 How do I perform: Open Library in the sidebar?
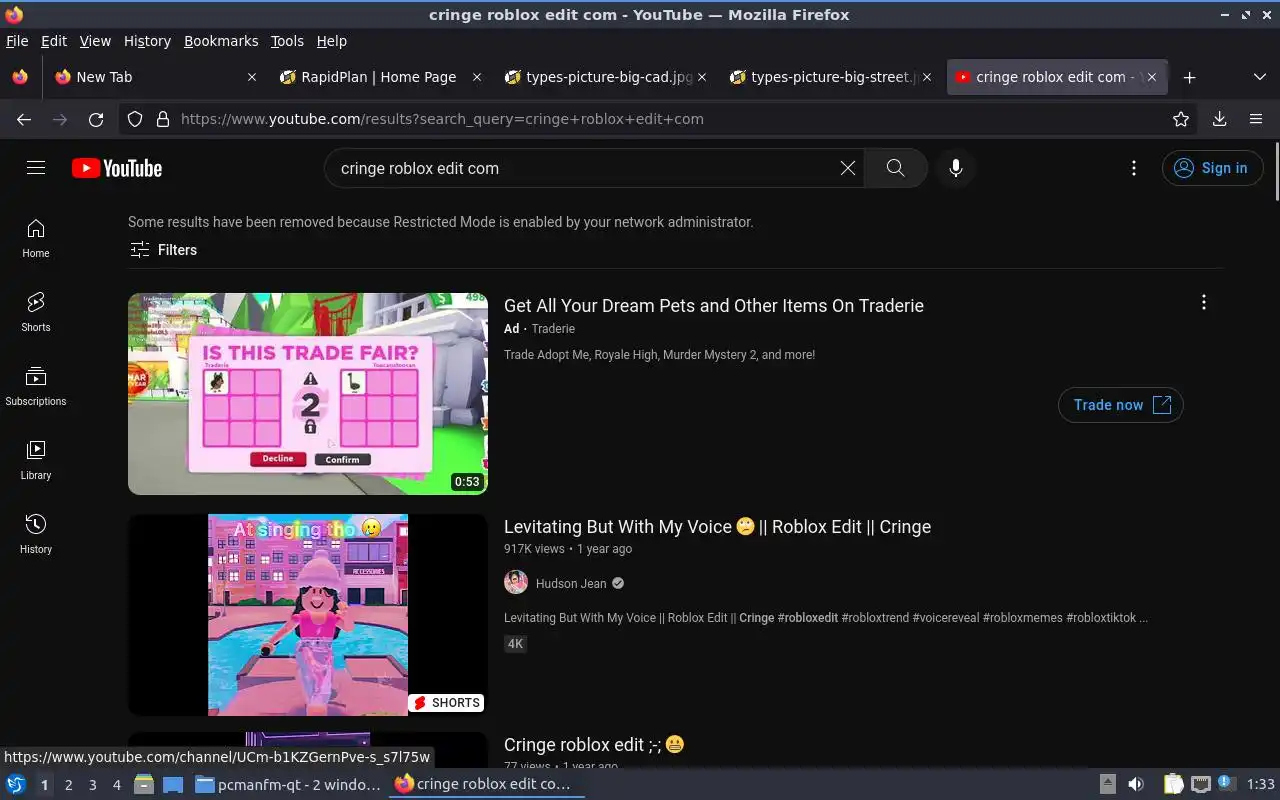(36, 461)
